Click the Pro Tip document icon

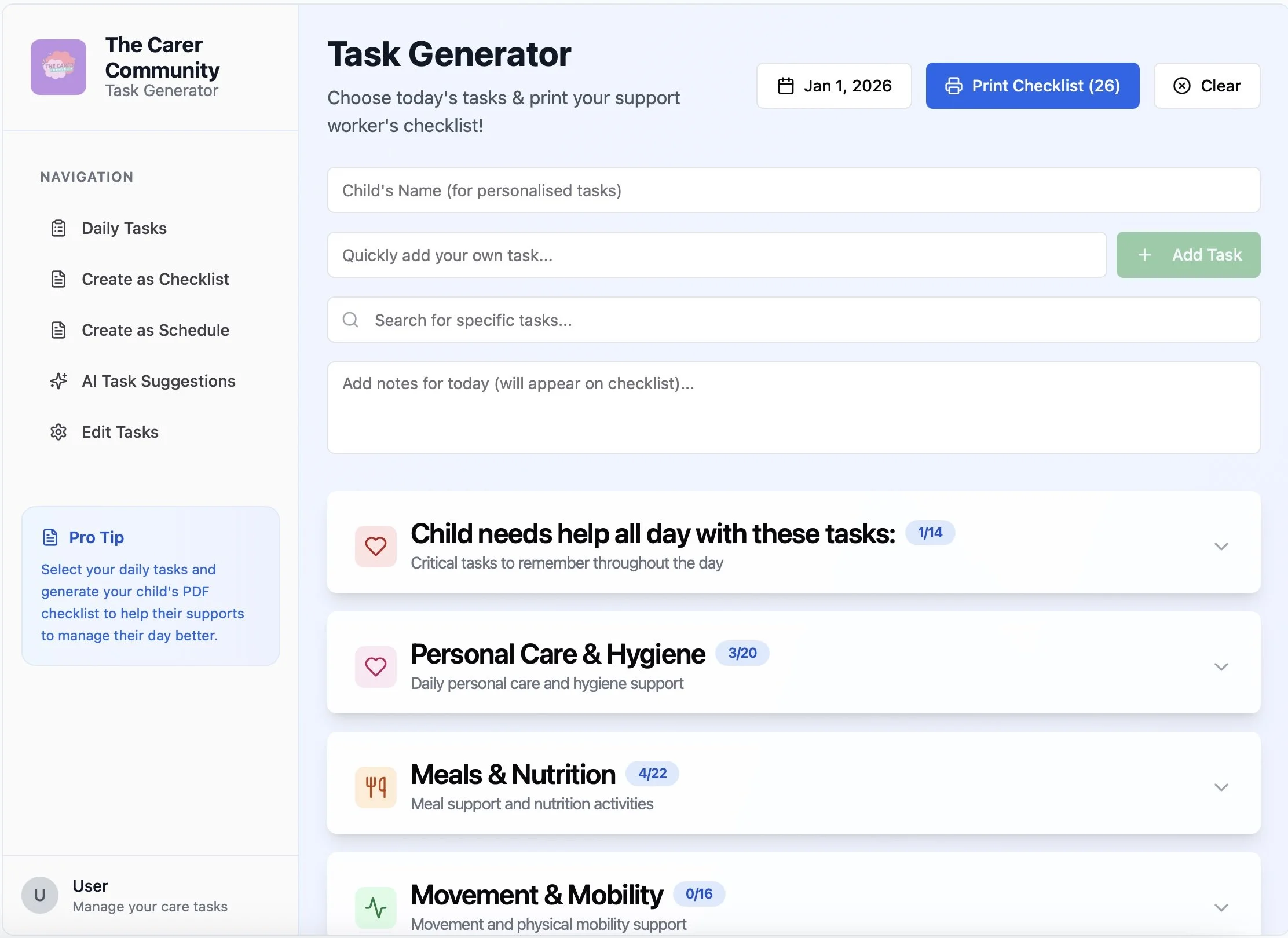[x=50, y=537]
